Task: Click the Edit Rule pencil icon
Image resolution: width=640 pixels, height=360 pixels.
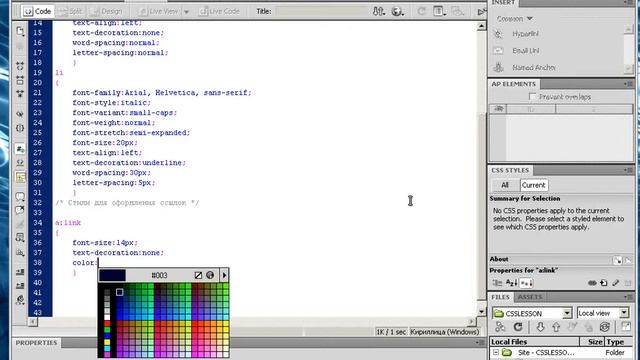Action: pyautogui.click(x=616, y=283)
